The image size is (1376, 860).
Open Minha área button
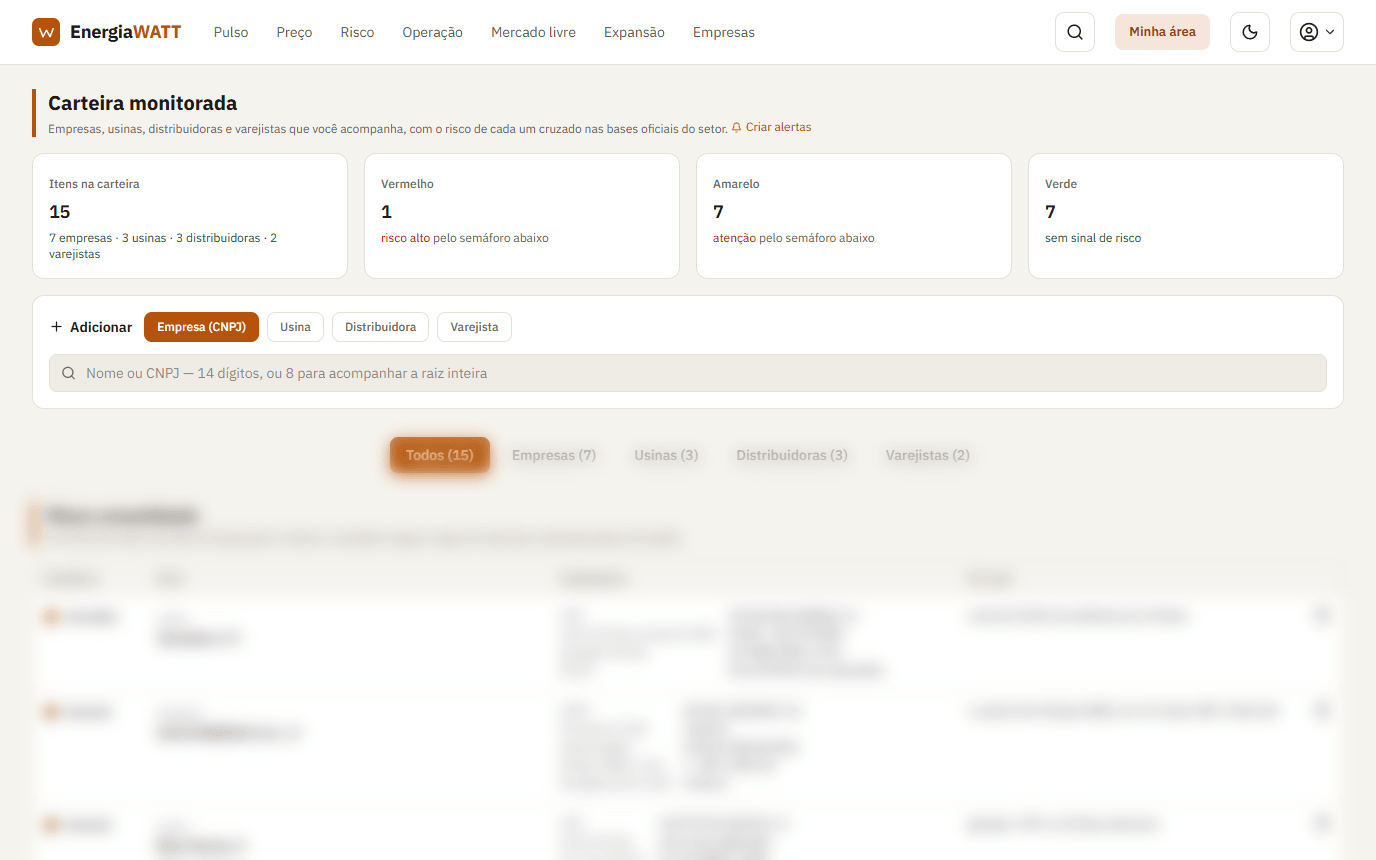1162,32
